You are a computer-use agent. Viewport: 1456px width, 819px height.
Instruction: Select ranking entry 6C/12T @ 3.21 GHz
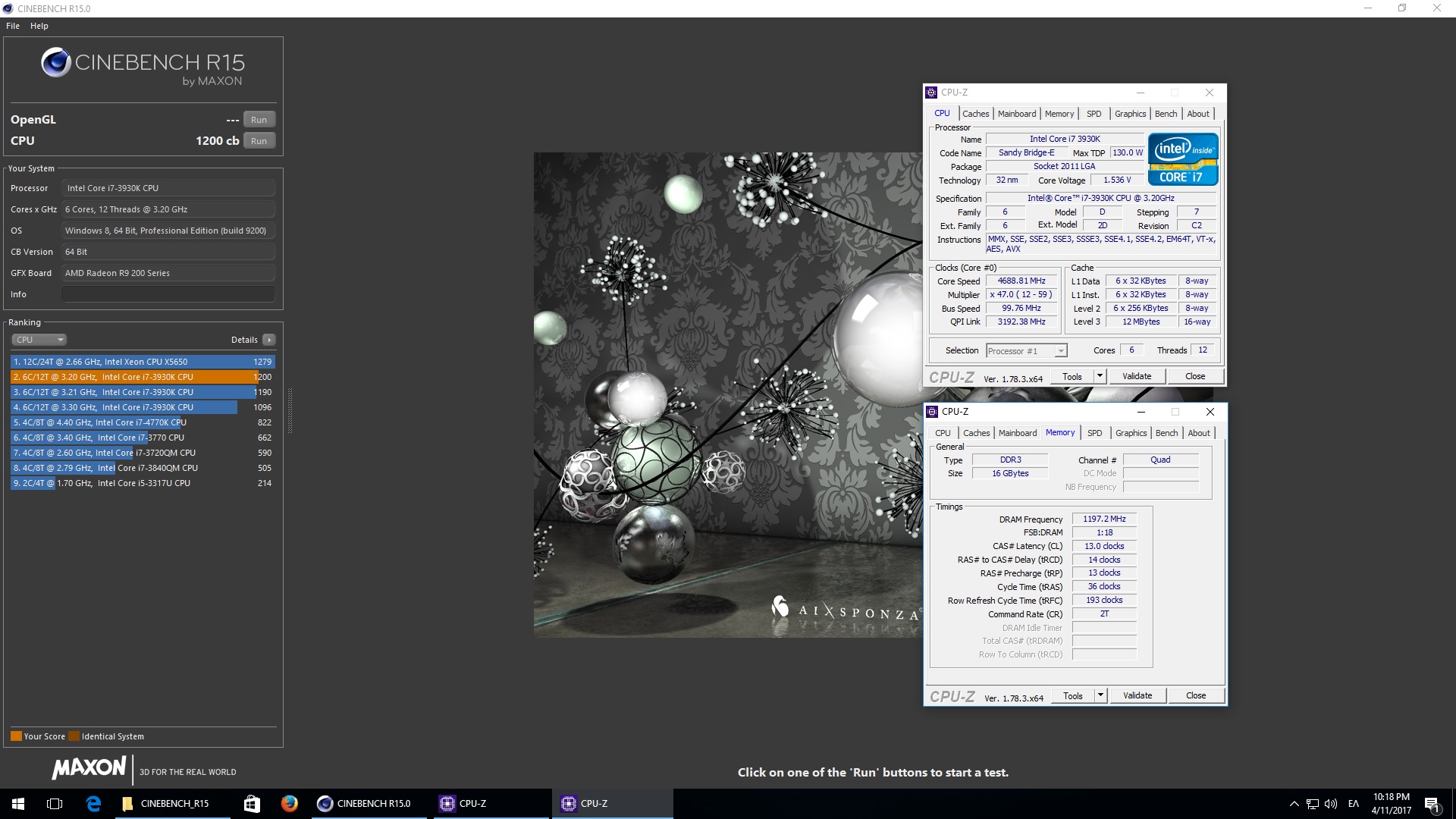[143, 392]
